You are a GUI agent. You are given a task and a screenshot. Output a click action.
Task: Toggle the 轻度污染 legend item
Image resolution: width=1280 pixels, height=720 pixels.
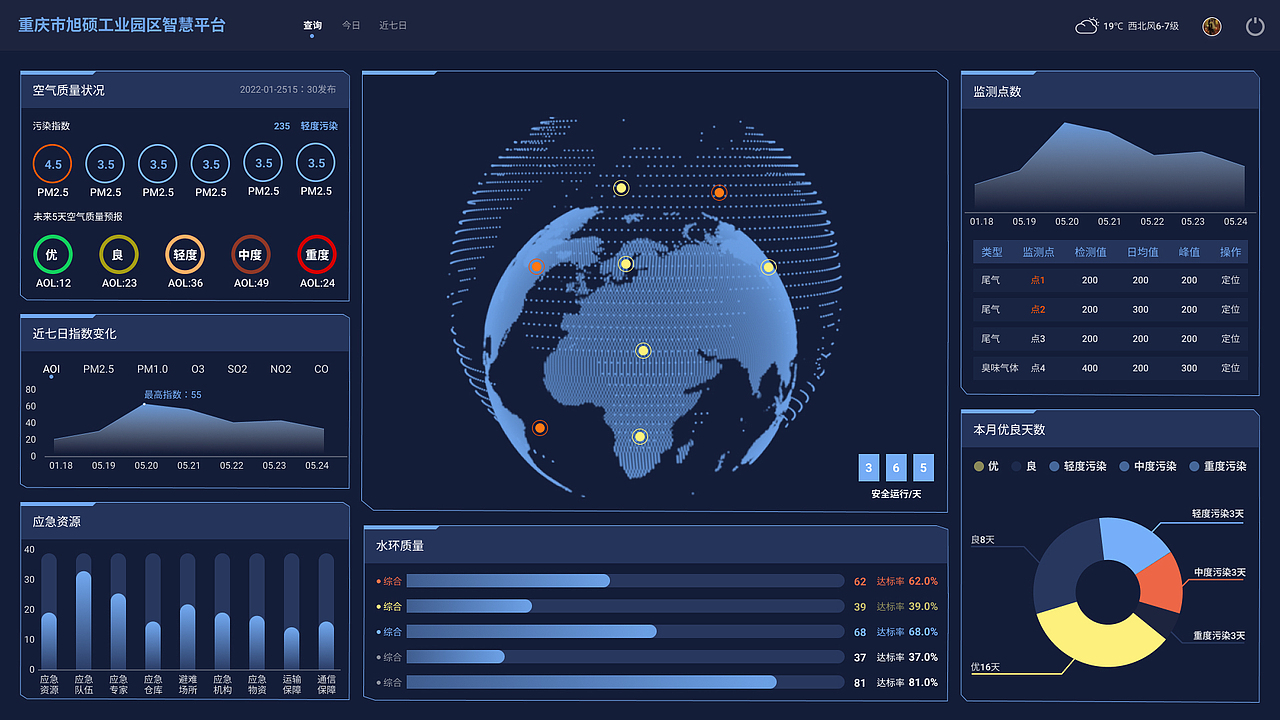click(1076, 466)
